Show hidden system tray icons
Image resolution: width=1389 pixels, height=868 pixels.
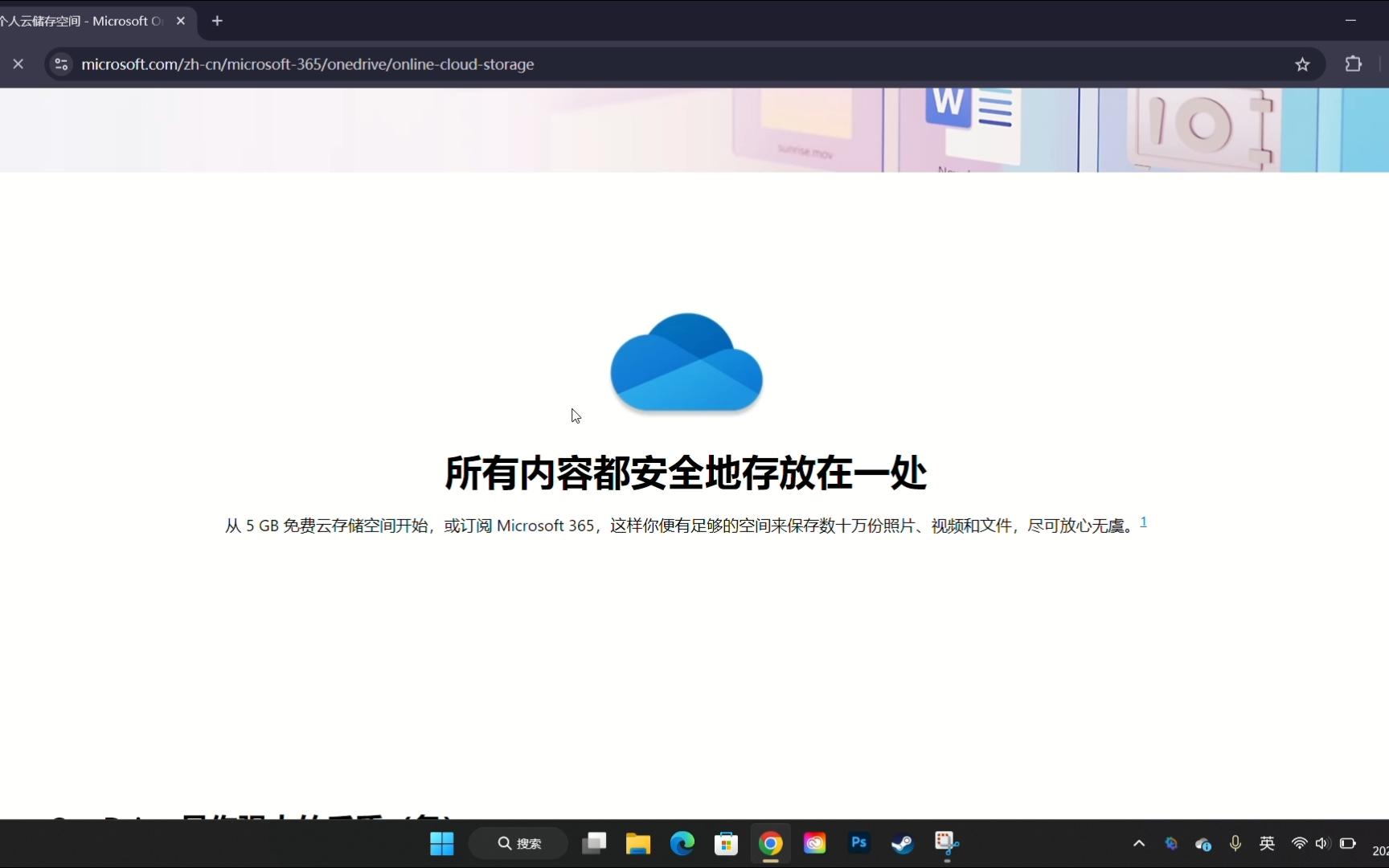(1139, 843)
